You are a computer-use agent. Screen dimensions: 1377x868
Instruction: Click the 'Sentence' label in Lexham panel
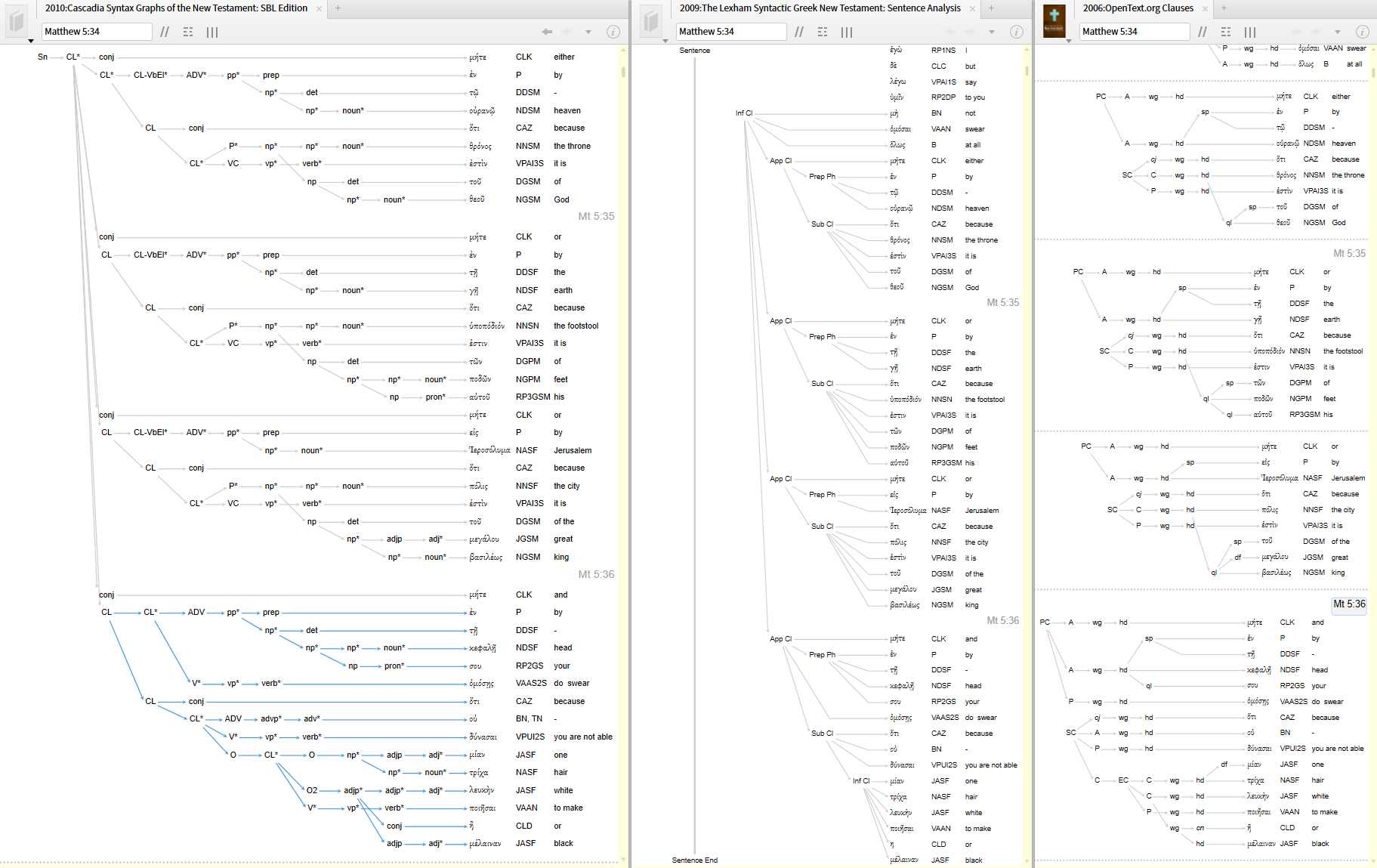point(694,51)
